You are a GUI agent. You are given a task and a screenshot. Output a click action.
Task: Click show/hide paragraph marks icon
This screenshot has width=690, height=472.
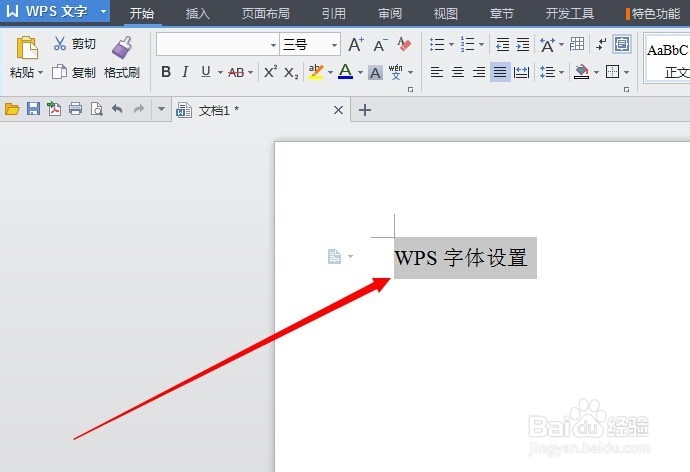click(x=601, y=44)
